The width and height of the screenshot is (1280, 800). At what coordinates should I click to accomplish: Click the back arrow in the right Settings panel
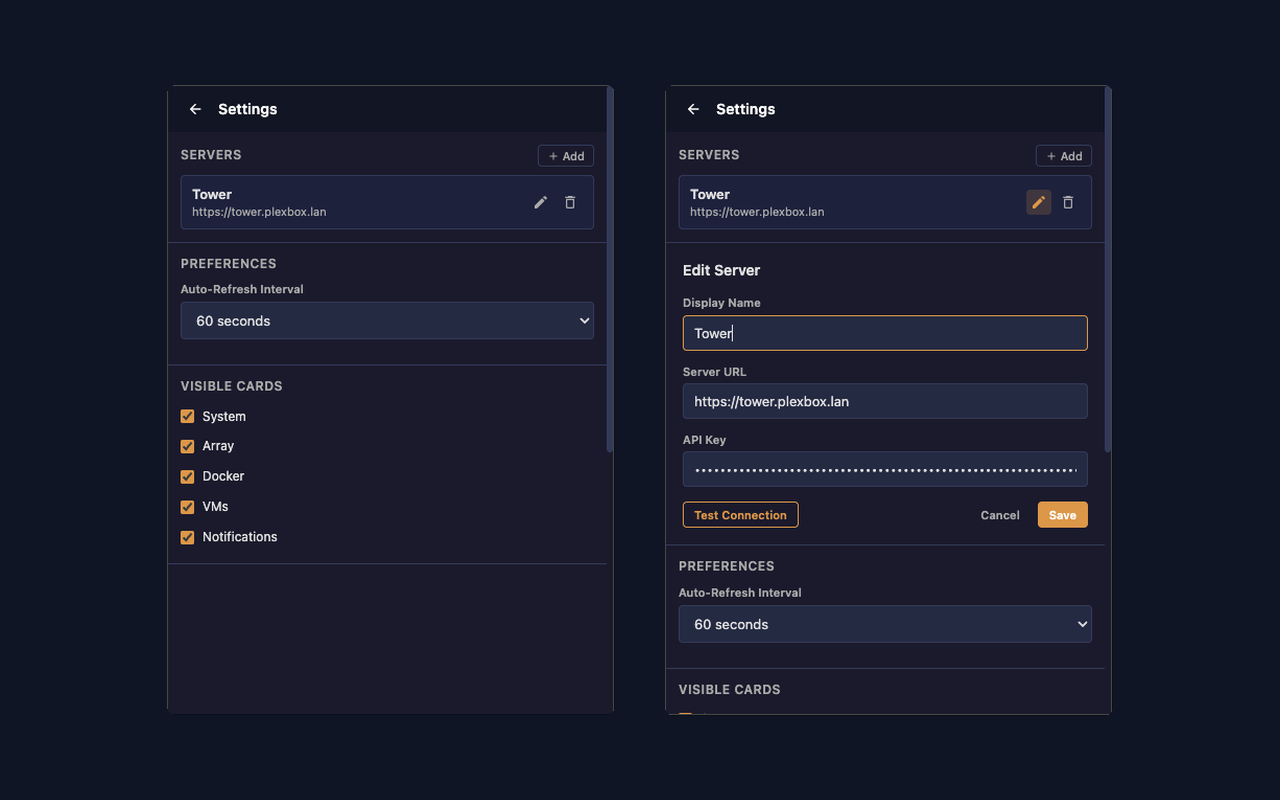click(693, 109)
